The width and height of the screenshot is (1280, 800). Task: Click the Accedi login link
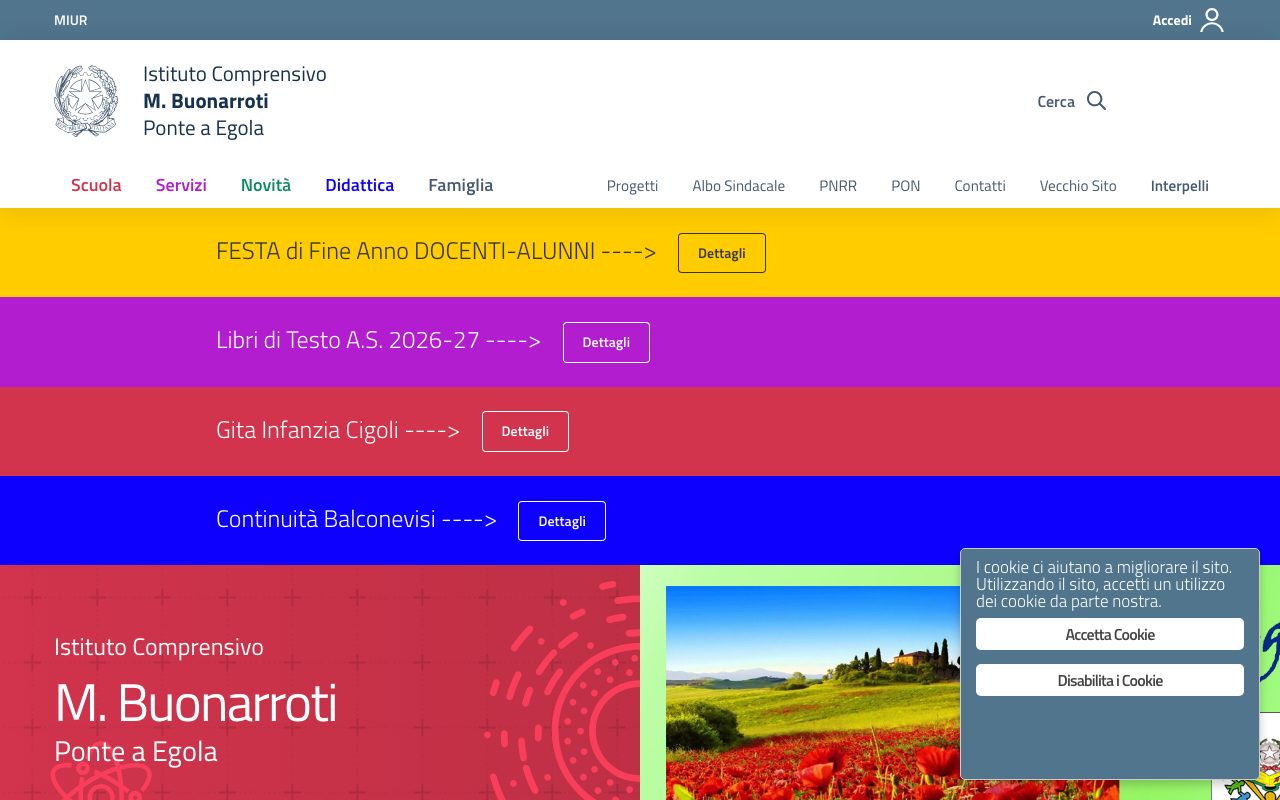pos(1172,20)
